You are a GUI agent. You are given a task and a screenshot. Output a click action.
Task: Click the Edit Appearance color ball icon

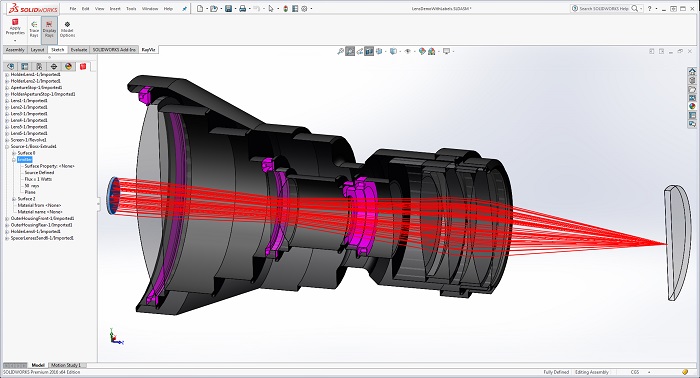[422, 52]
